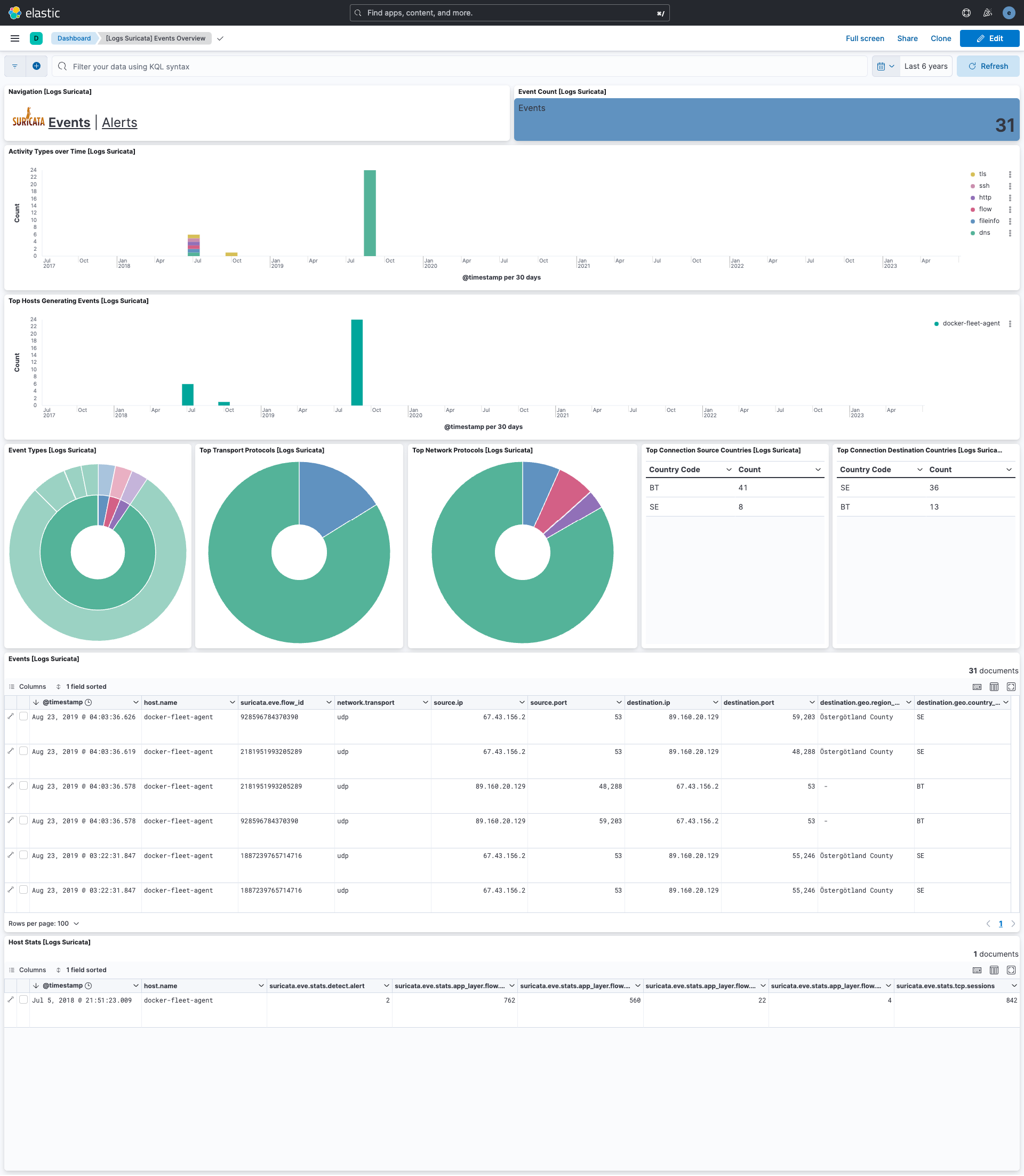Viewport: 1024px width, 1176px height.
Task: Open Rows per page 100 dropdown
Action: click(44, 923)
